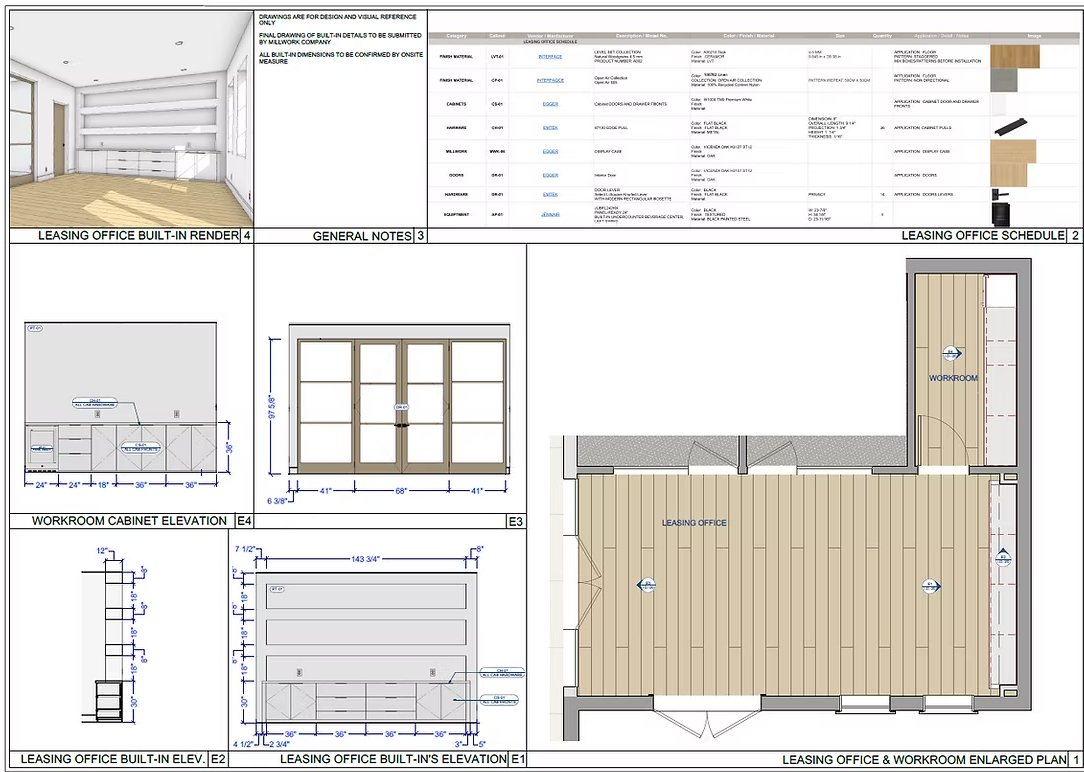1084x772 pixels.
Task: Click the 'GENERAL NOTES' title
Action: coord(362,236)
